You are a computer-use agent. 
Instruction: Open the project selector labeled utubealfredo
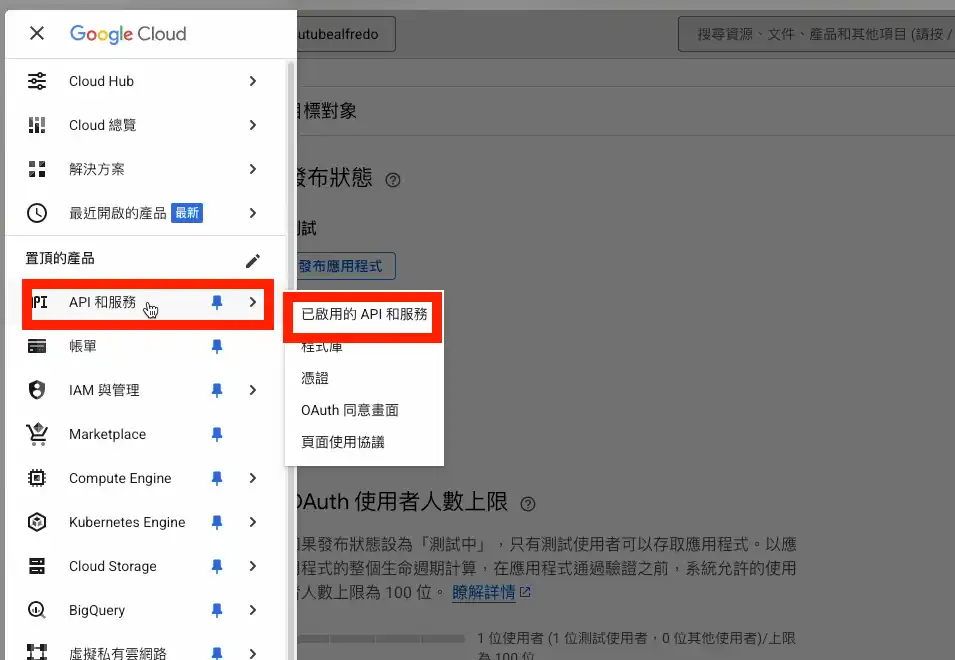pos(346,34)
